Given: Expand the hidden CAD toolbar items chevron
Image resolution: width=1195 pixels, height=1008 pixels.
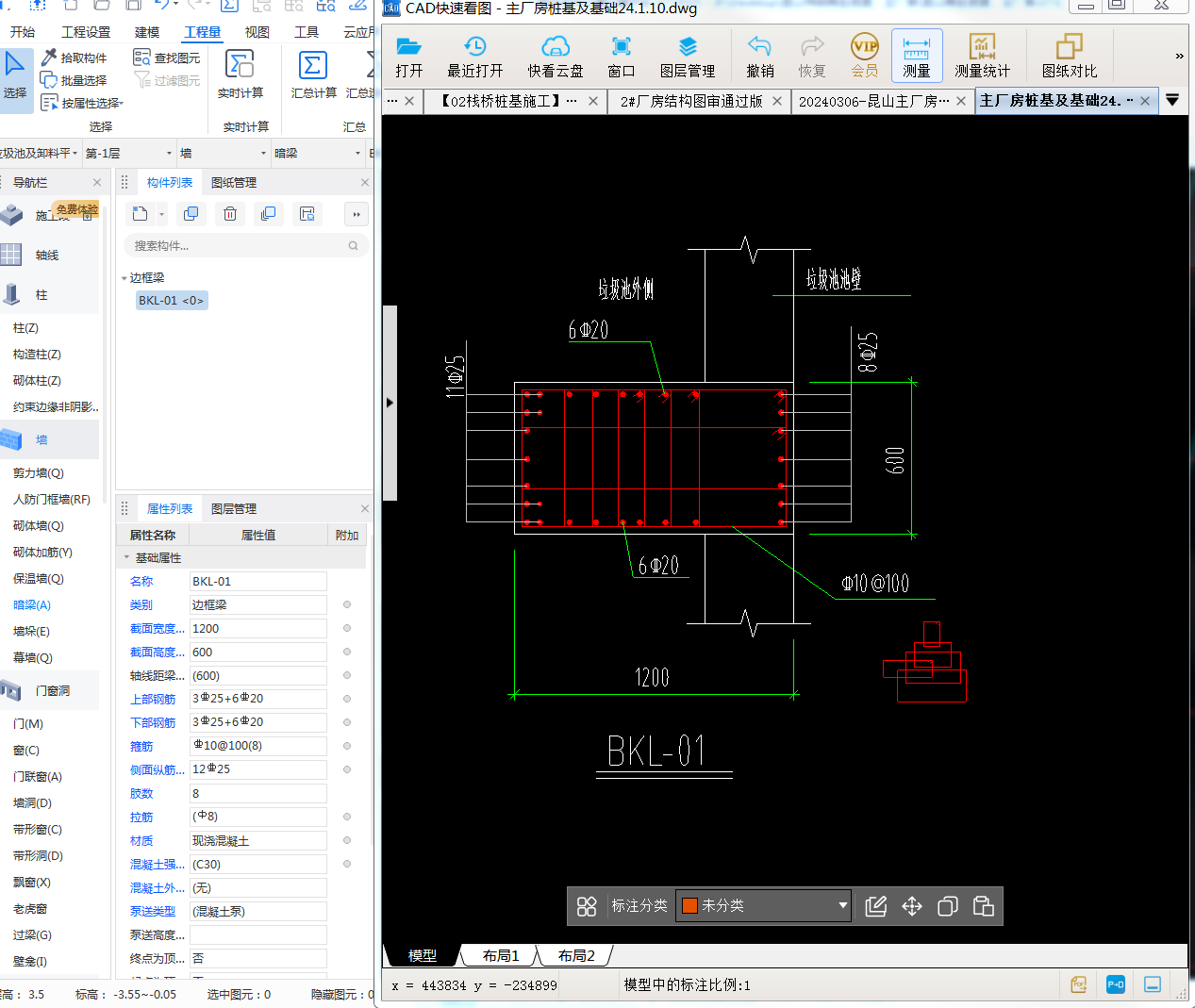Looking at the screenshot, I should (1179, 57).
